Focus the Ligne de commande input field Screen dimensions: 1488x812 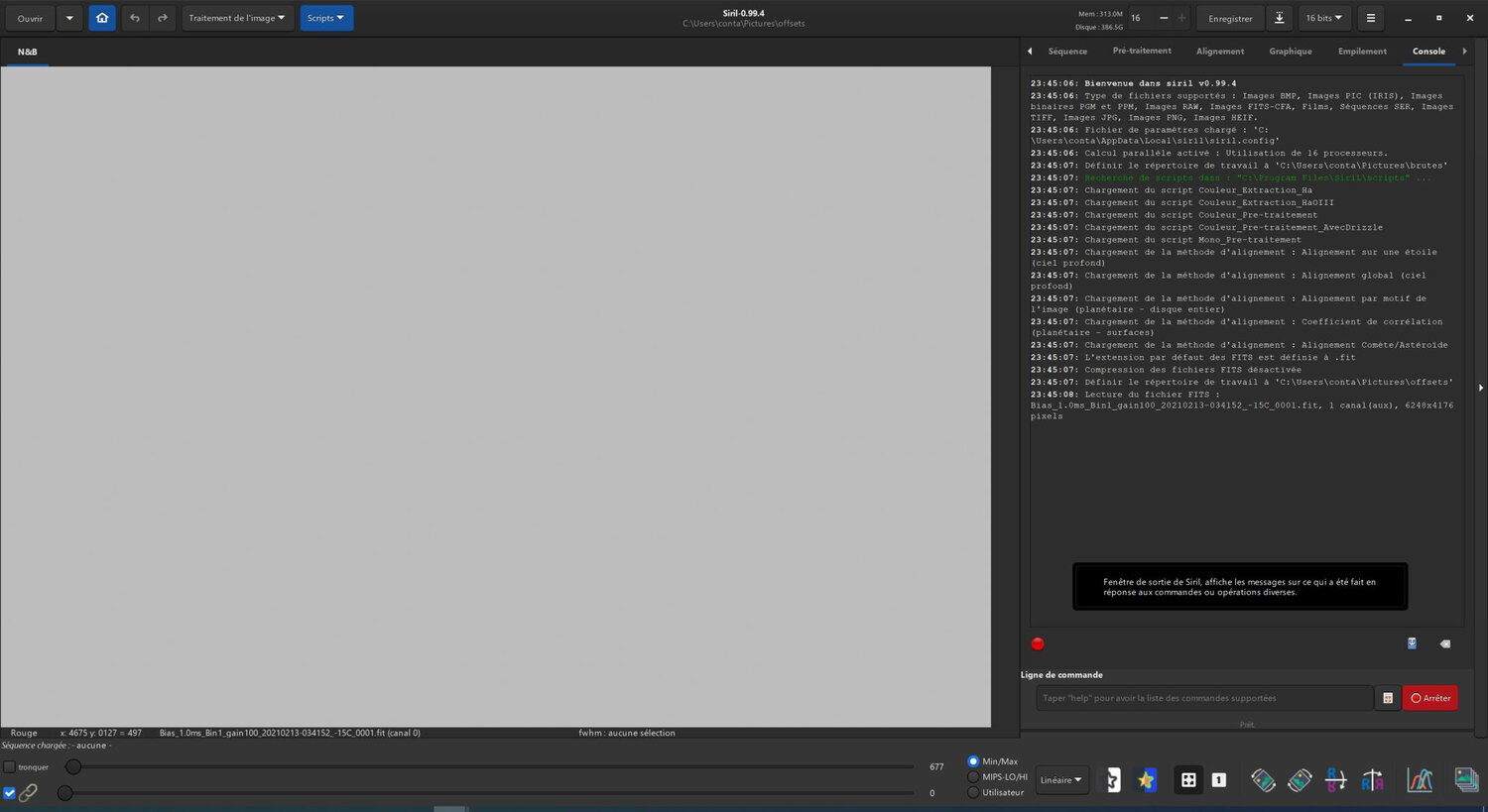point(1204,698)
